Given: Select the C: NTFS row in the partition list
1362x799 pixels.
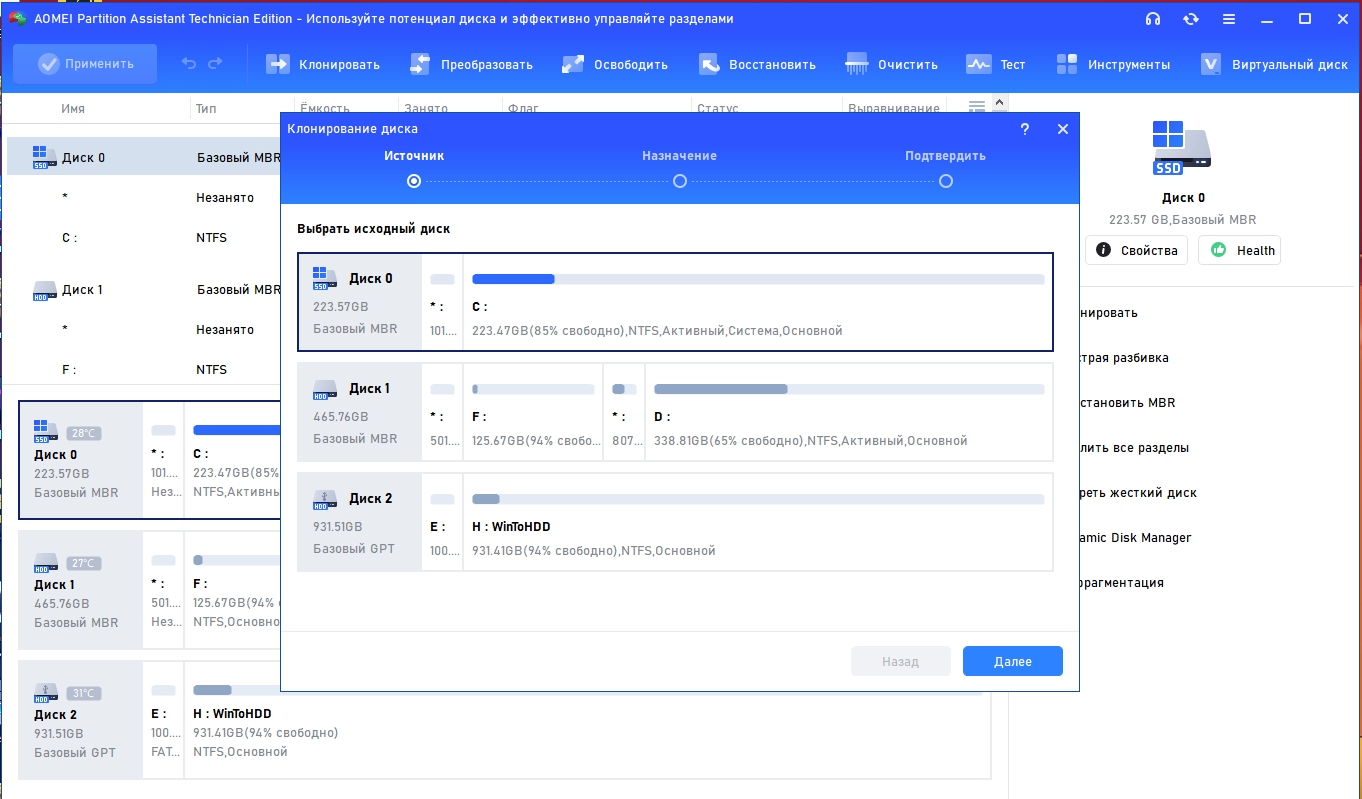Looking at the screenshot, I should (x=144, y=238).
